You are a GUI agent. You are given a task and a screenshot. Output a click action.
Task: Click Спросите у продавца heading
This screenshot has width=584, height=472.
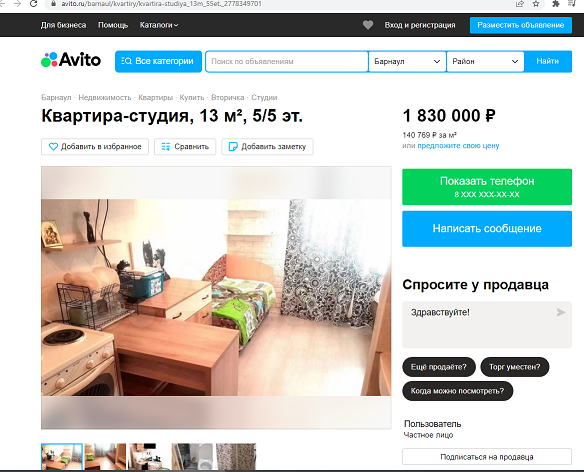click(476, 285)
